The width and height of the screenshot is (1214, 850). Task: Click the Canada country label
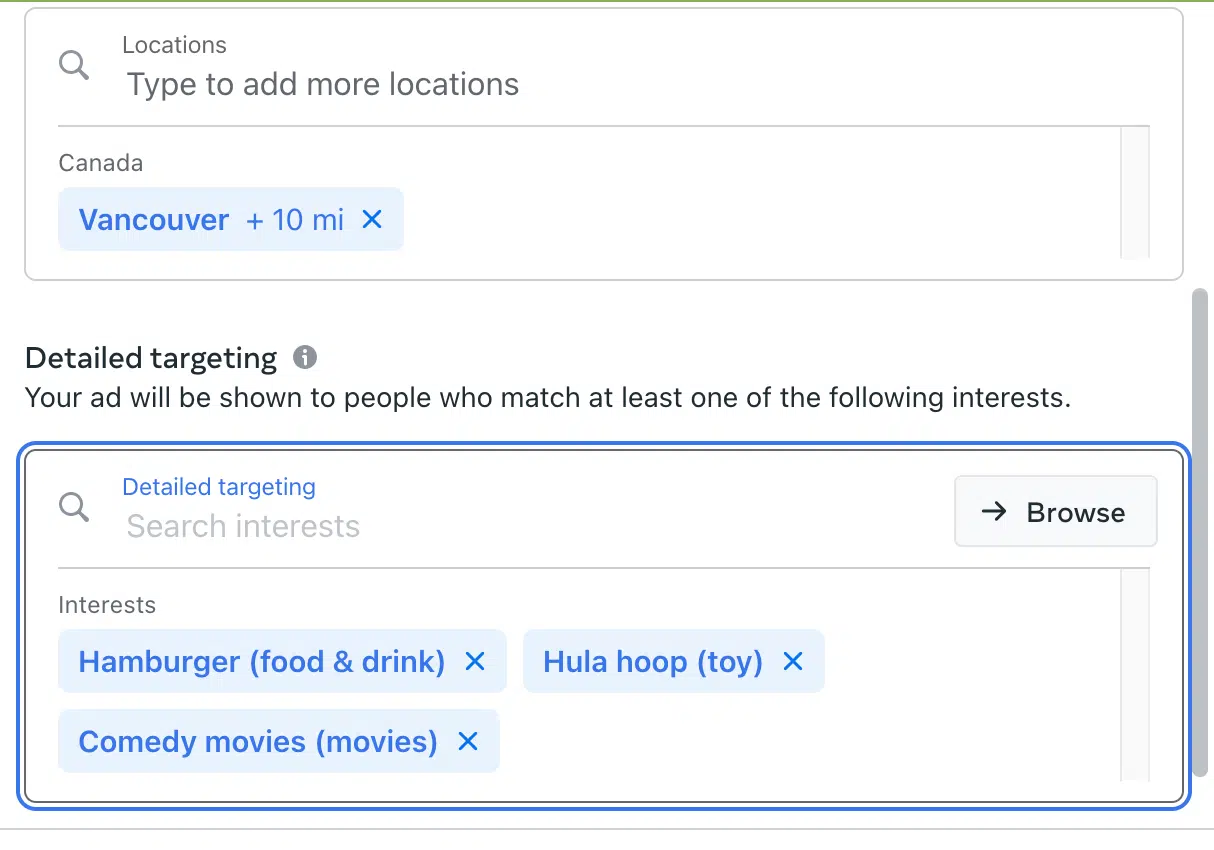point(100,163)
